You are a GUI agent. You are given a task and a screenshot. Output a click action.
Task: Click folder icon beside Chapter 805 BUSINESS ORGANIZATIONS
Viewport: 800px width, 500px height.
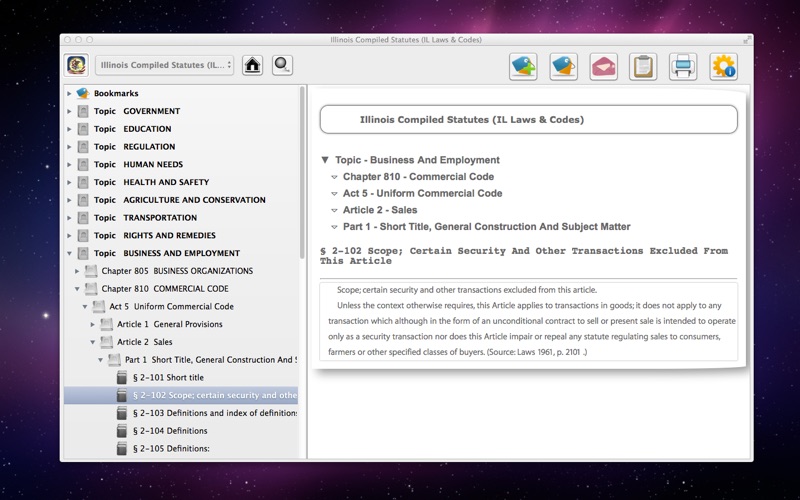pyautogui.click(x=91, y=271)
